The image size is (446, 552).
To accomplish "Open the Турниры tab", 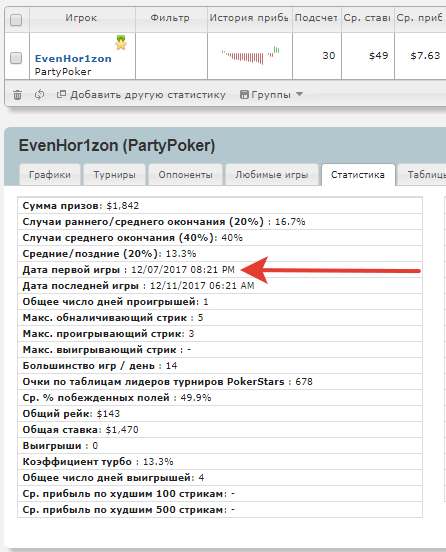I will (114, 175).
